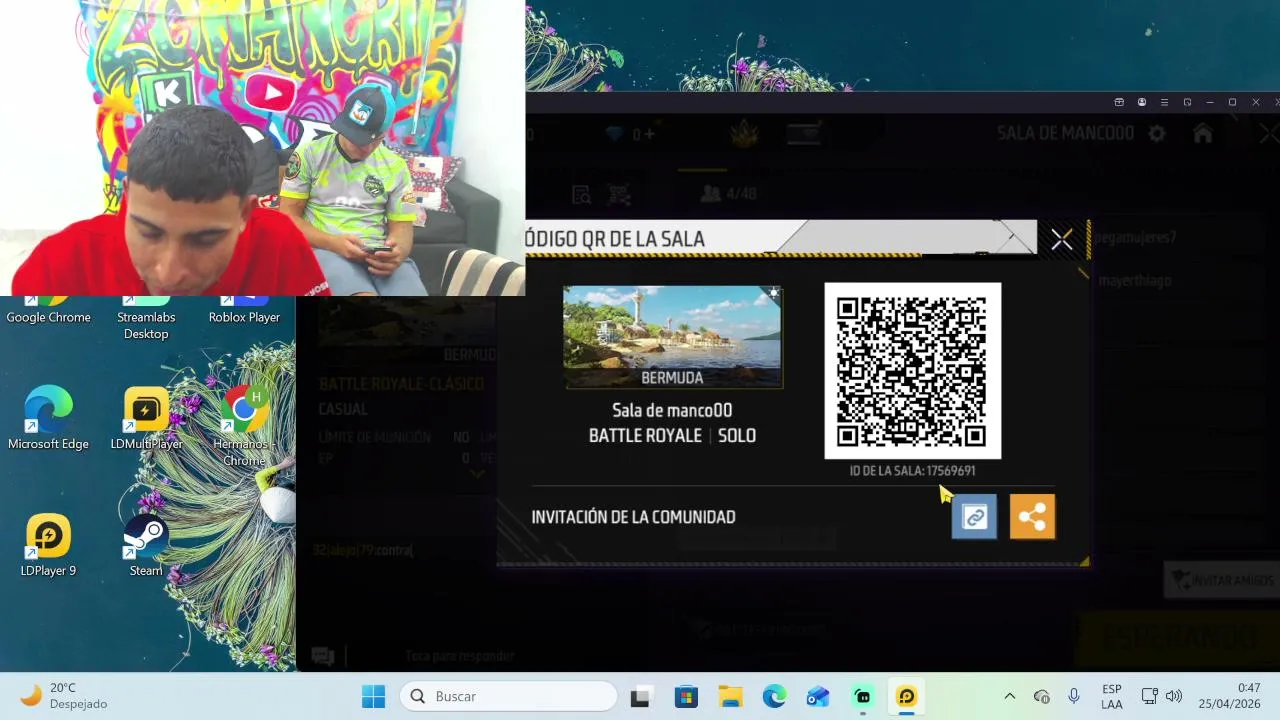The height and width of the screenshot is (720, 1280).
Task: Open Streamlabs Desktop shortcut
Action: 146,318
